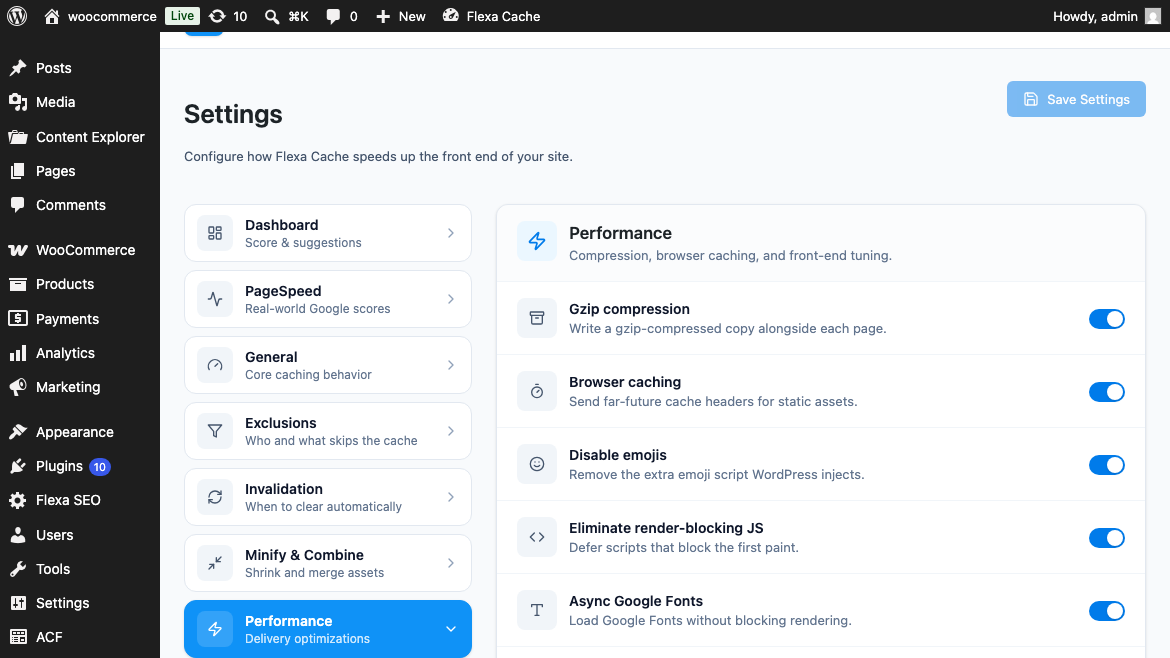Turn off Gzip compression toggle

coord(1107,319)
